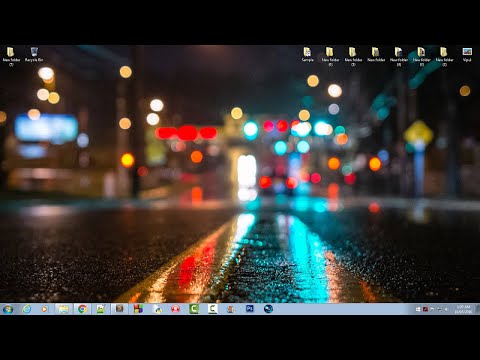Open Windows Media Player taskbar icon
The image size is (480, 360).
pos(44,309)
